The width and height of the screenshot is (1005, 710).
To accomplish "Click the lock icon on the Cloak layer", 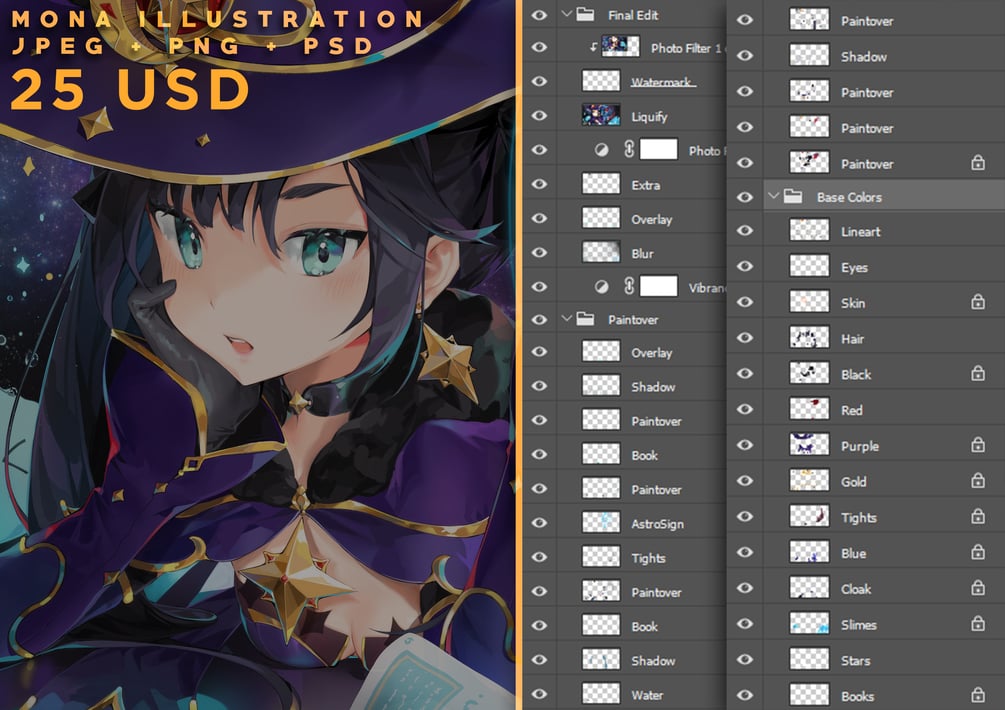I will (977, 588).
